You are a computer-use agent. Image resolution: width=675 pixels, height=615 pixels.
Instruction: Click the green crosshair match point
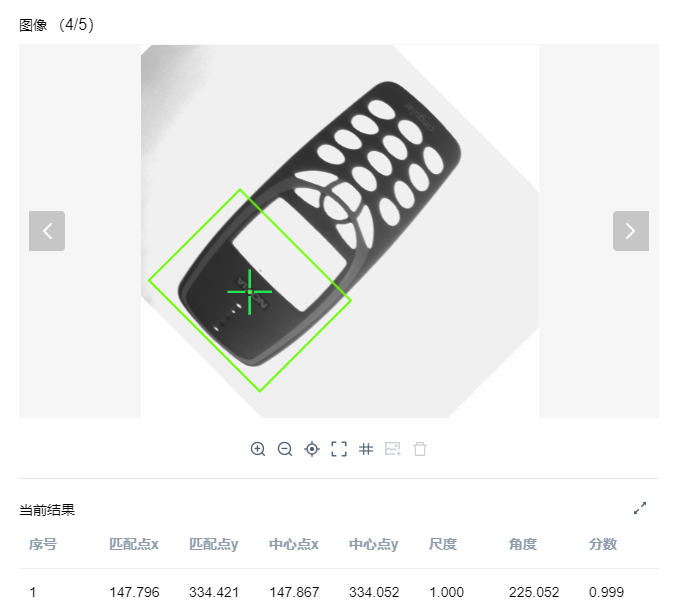click(250, 292)
